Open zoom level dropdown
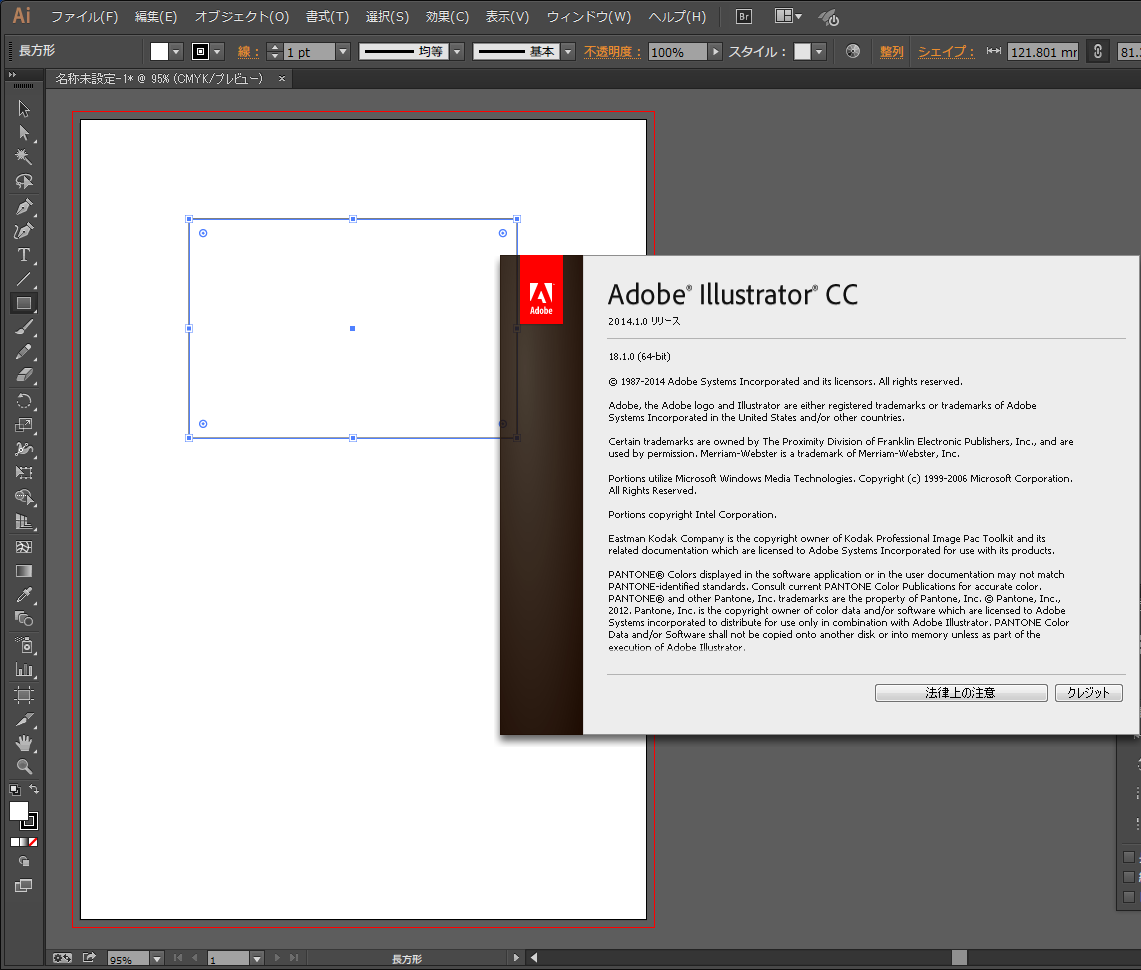 click(x=156, y=959)
